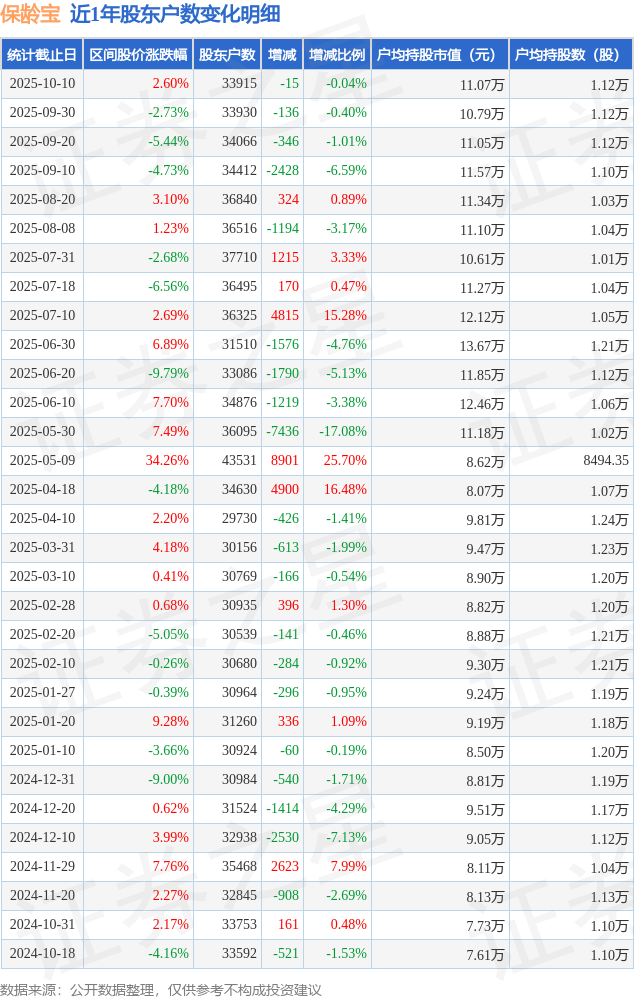The height and width of the screenshot is (999, 634).
Task: Click the 户均持股市值（元） column header
Action: 439,55
